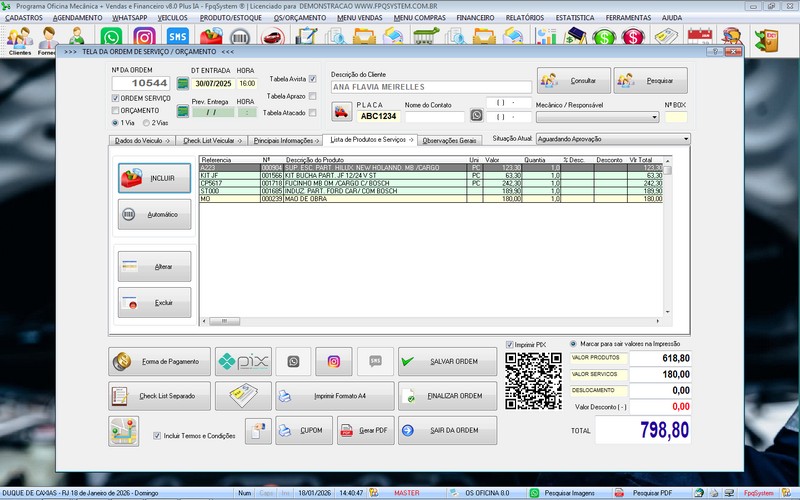Click the Instagram share button below the list
The height and width of the screenshot is (500, 800).
click(334, 361)
